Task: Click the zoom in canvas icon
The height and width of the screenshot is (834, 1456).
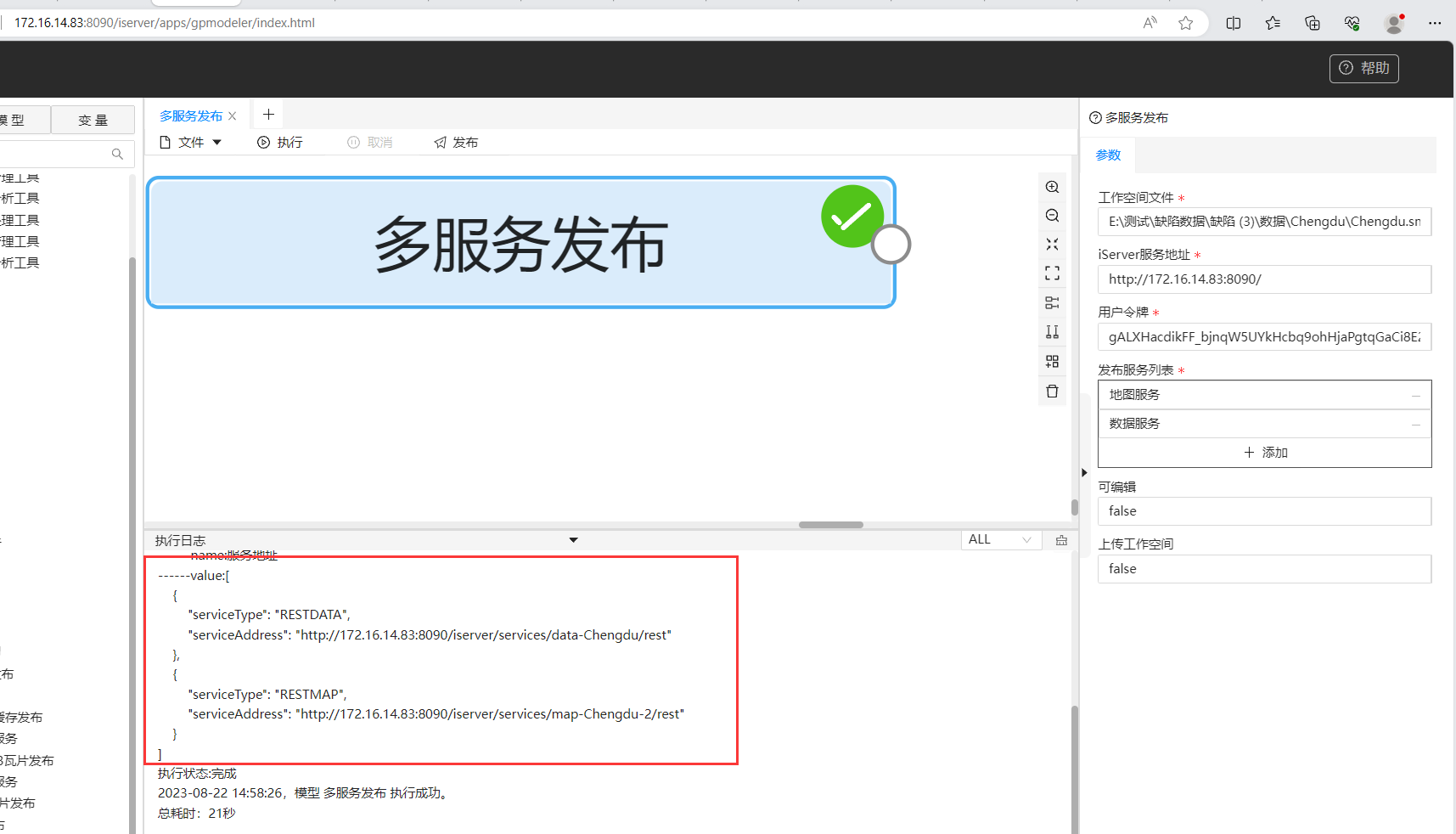Action: point(1052,187)
